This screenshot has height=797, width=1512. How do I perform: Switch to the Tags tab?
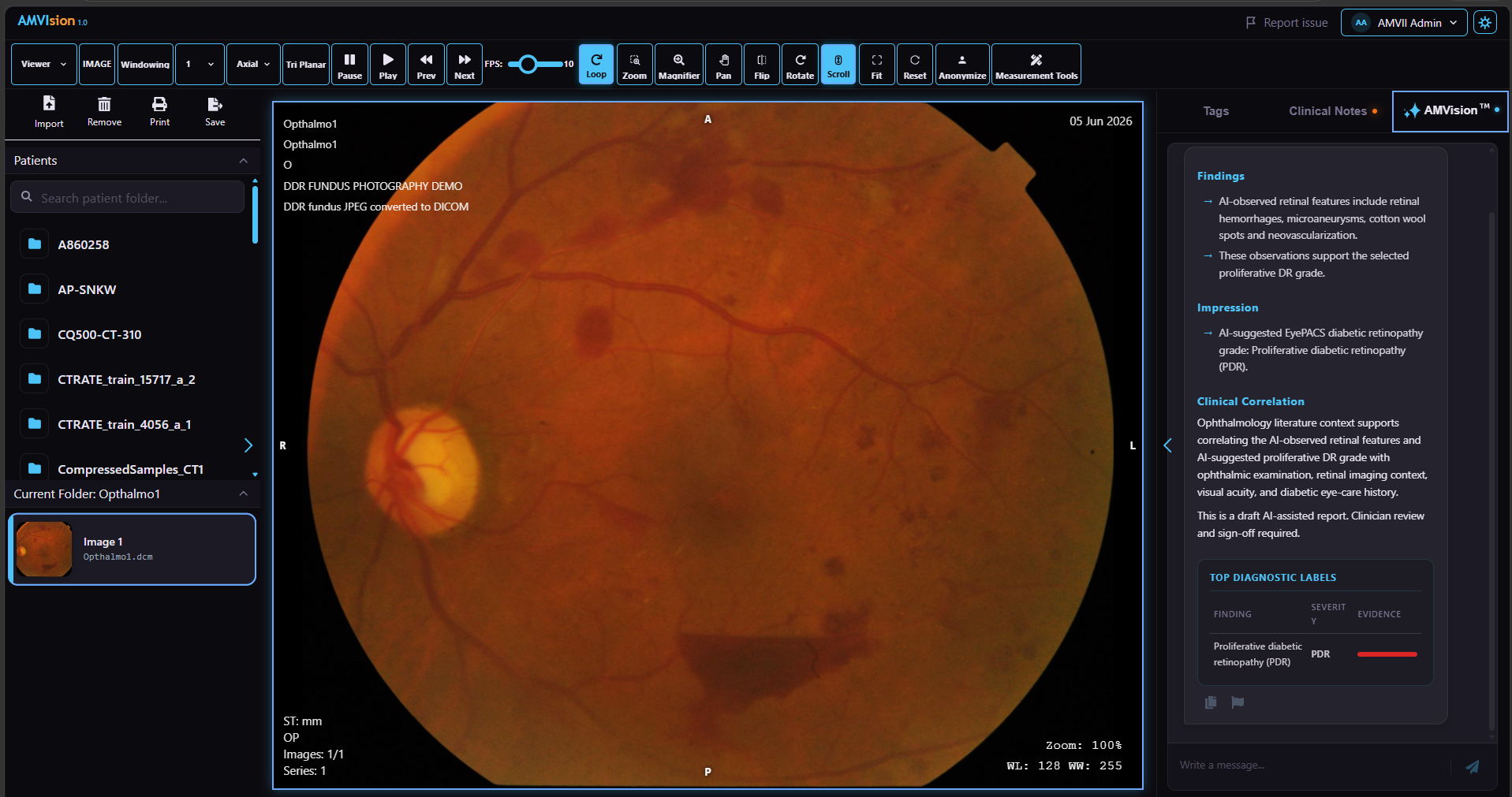coord(1215,111)
